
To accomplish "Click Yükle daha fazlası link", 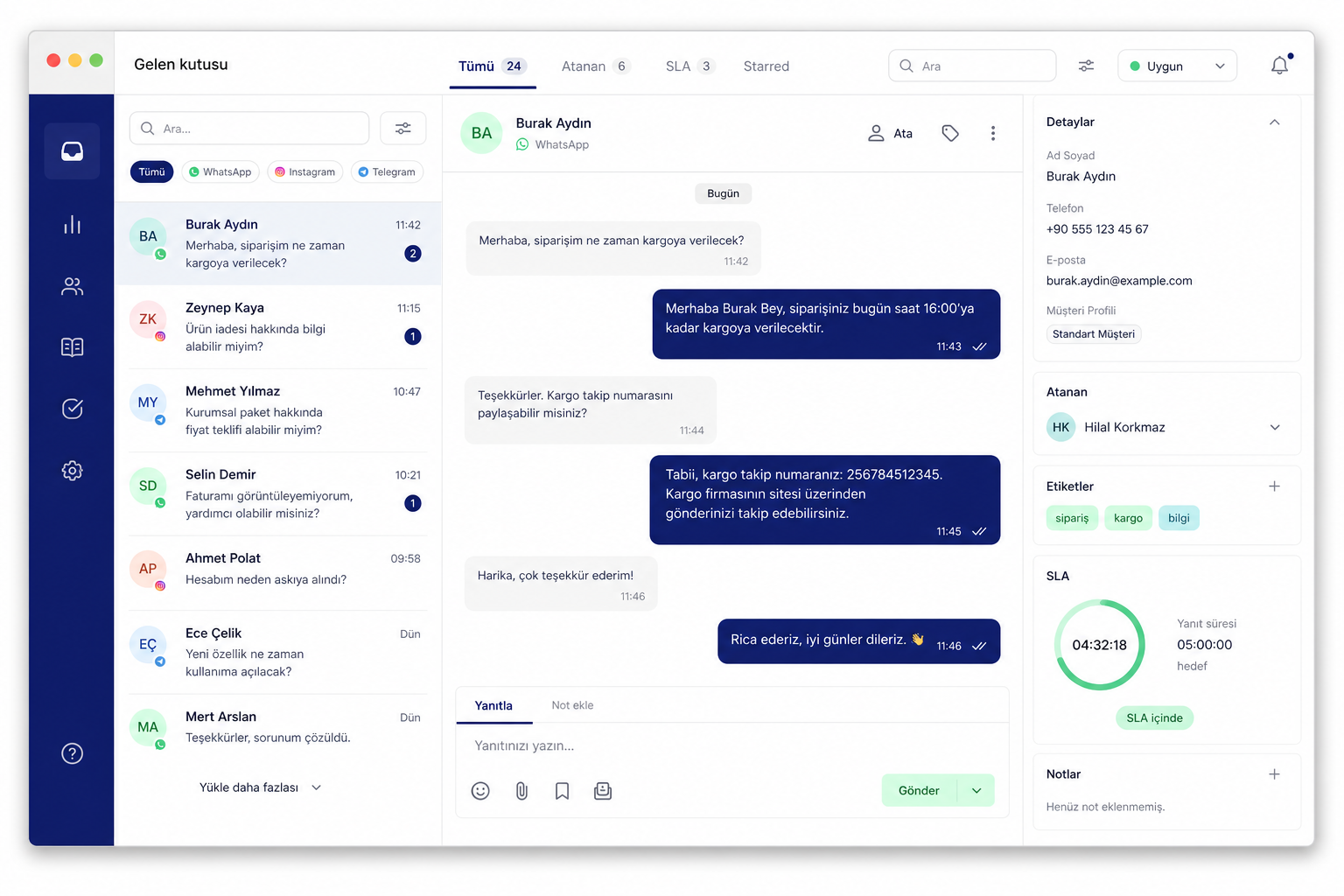I will [x=260, y=787].
